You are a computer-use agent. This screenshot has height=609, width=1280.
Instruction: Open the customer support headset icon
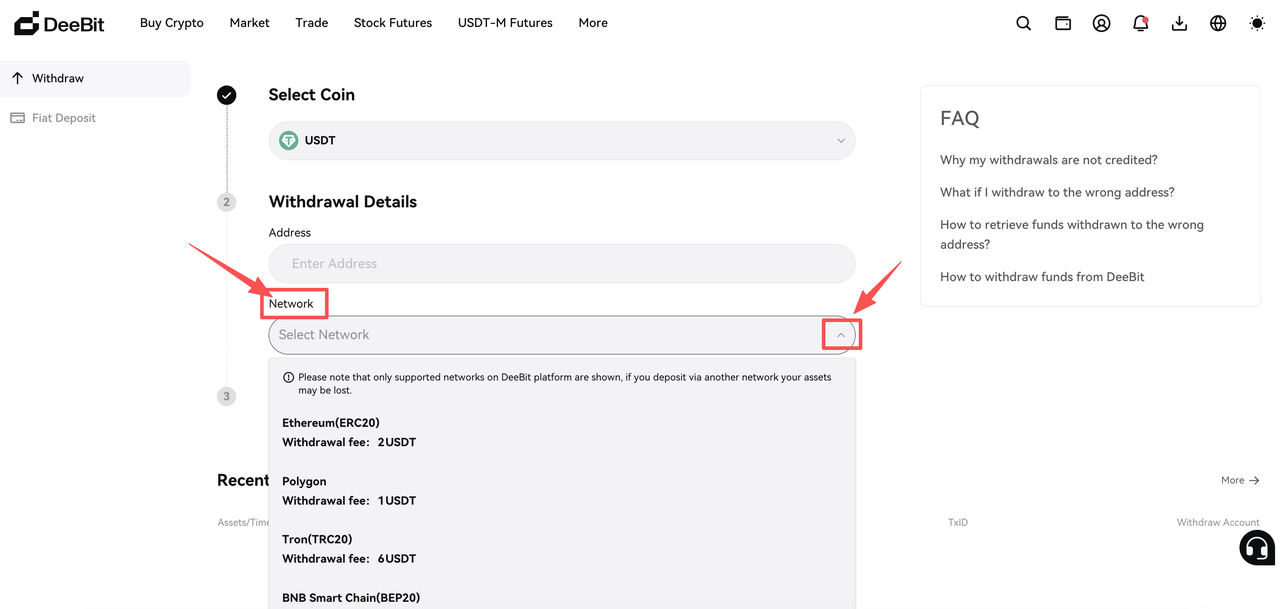pyautogui.click(x=1257, y=547)
